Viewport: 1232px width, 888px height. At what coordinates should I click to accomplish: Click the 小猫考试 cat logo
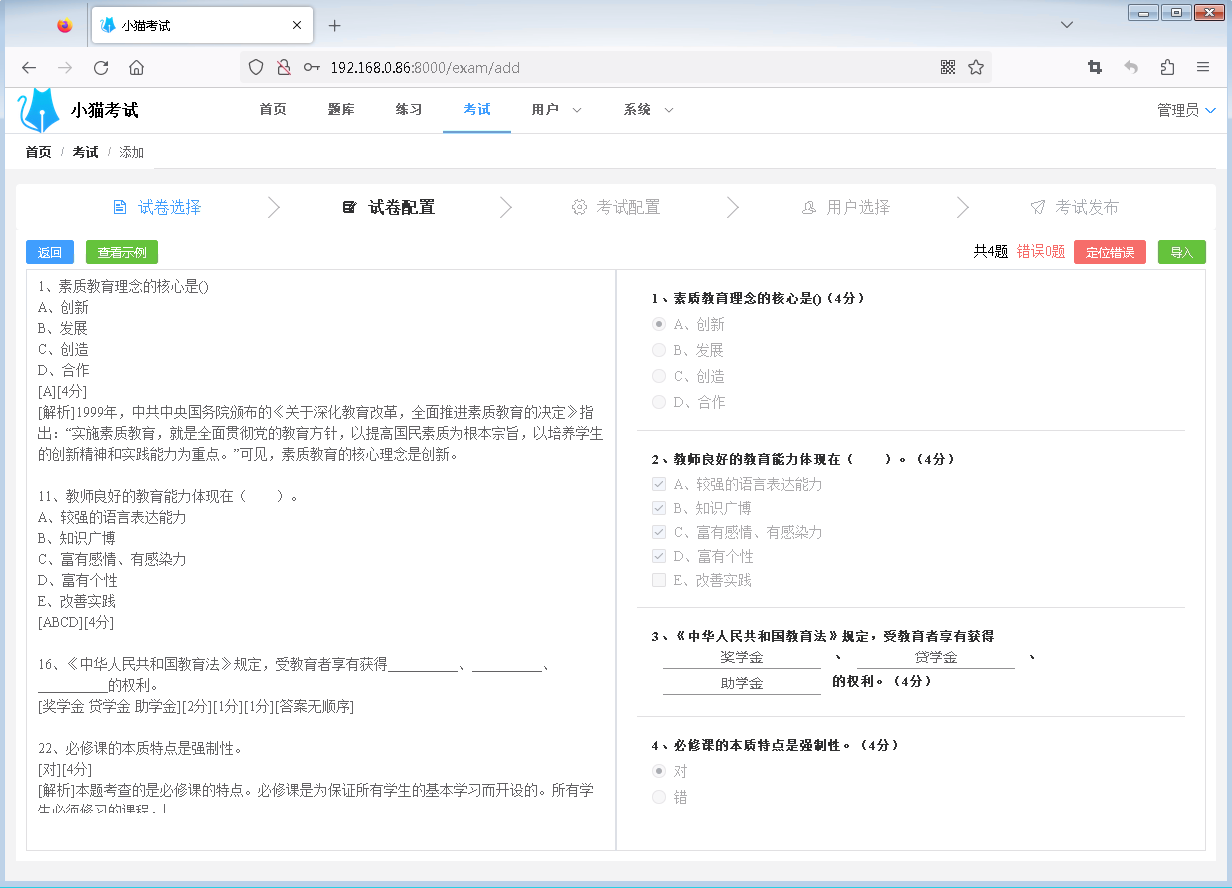point(40,110)
